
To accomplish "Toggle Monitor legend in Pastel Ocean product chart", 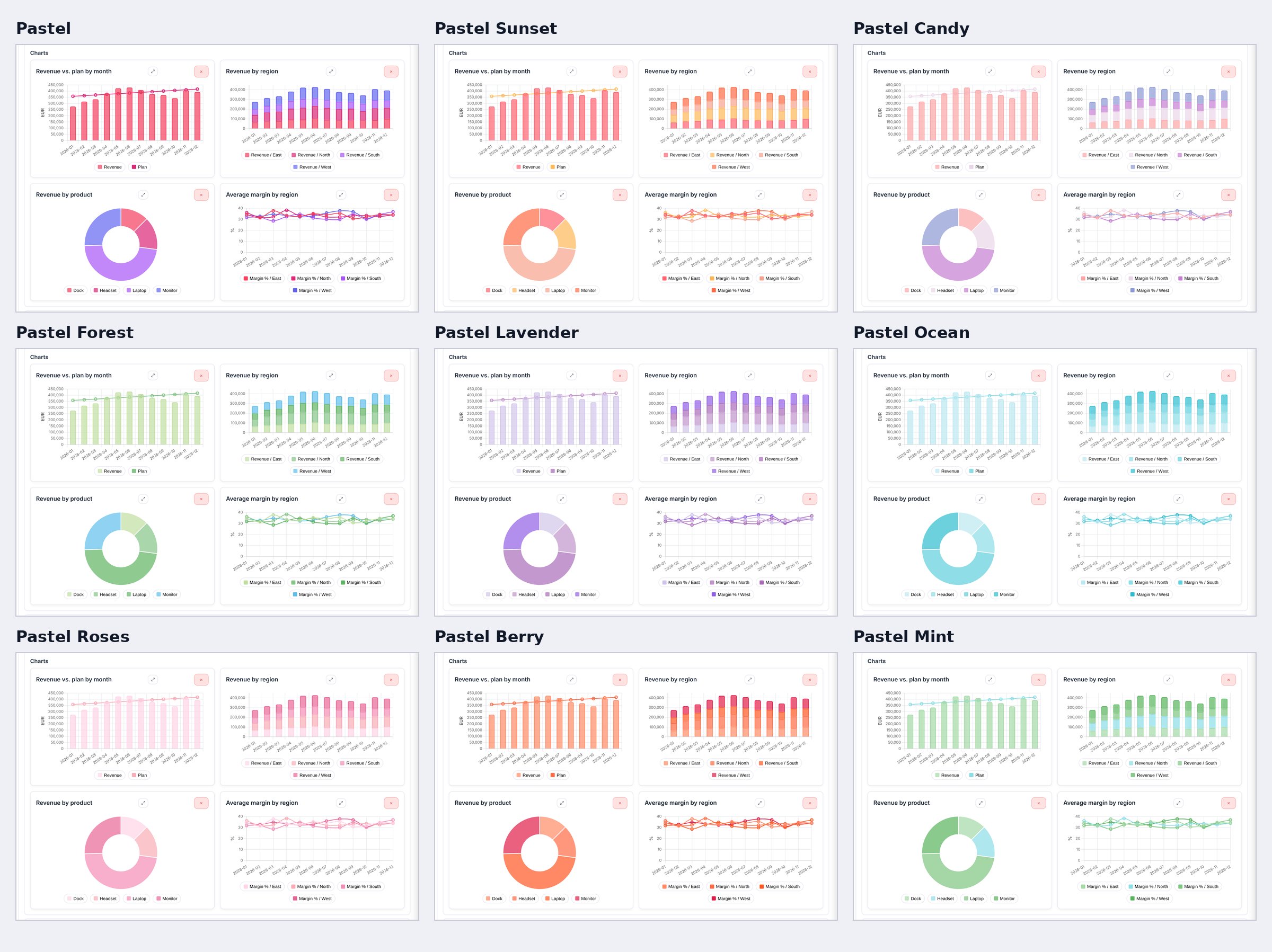I will [x=1004, y=595].
